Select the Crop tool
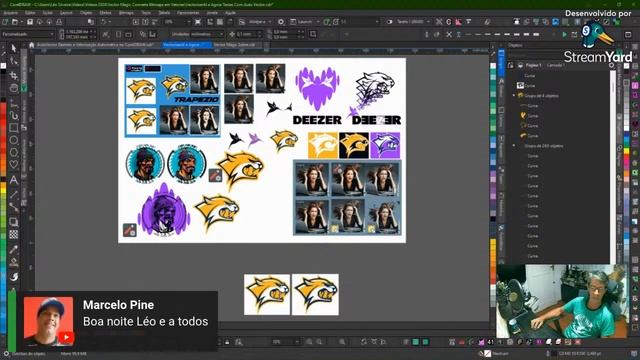 pyautogui.click(x=13, y=75)
